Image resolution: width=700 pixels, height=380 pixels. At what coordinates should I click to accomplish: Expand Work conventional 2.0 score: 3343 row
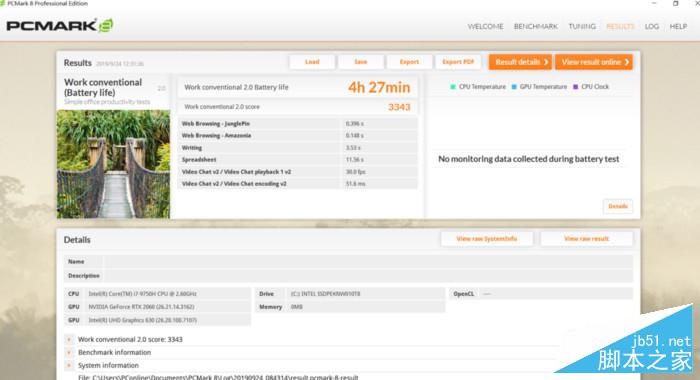(69, 339)
